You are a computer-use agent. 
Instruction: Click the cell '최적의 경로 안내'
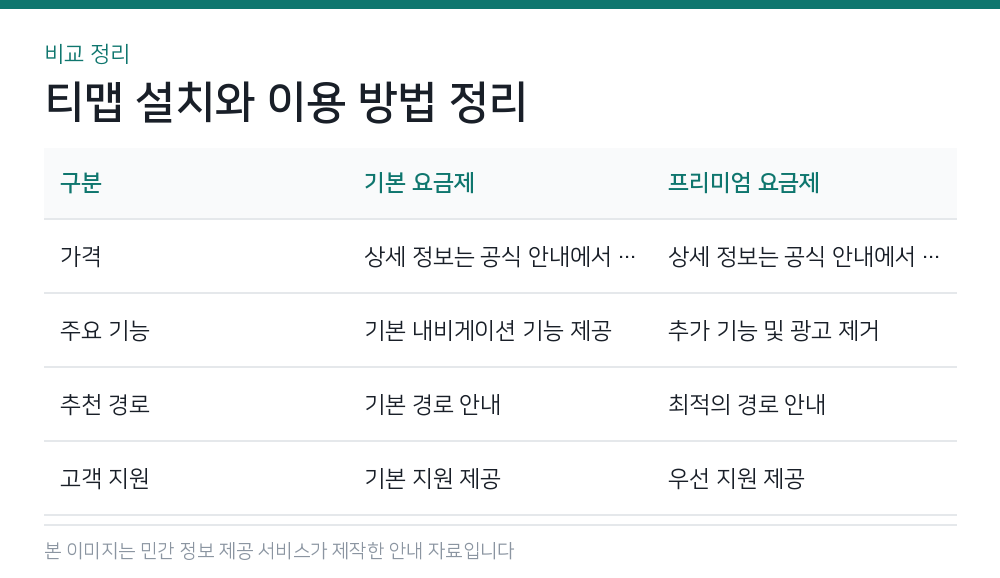pyautogui.click(x=747, y=404)
